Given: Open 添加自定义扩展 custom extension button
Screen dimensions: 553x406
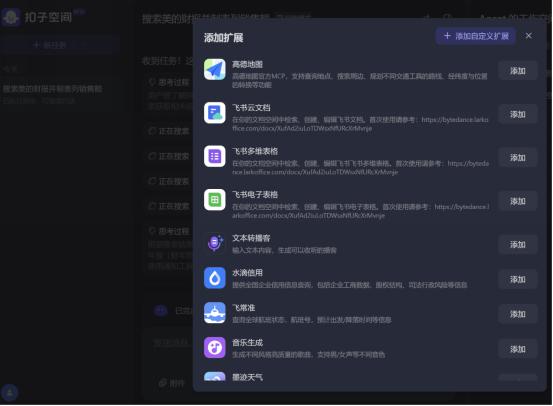Looking at the screenshot, I should pyautogui.click(x=476, y=36).
